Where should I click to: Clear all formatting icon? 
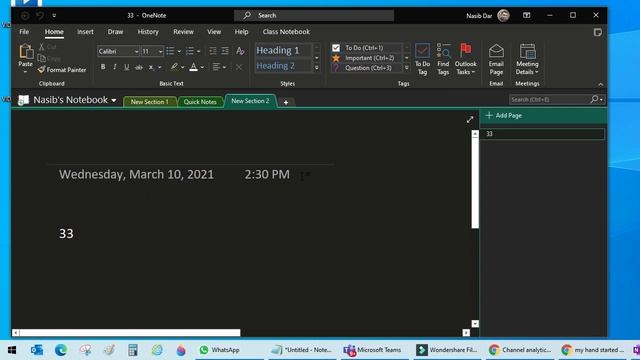(x=240, y=51)
